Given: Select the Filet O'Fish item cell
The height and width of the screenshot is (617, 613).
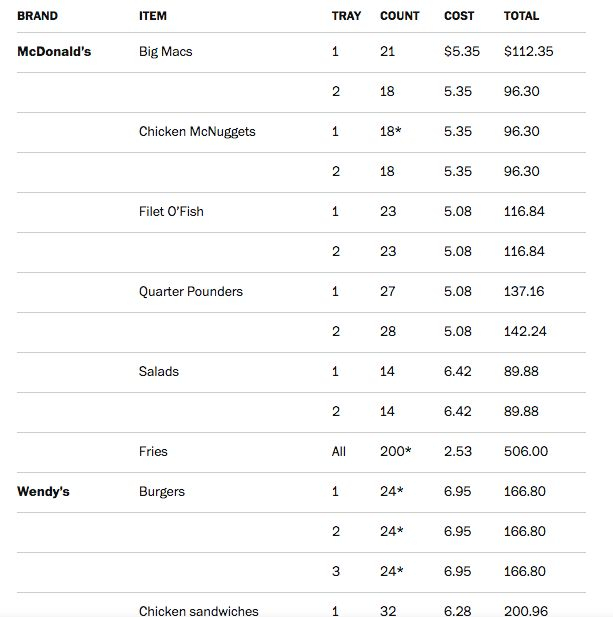Looking at the screenshot, I should (171, 211).
